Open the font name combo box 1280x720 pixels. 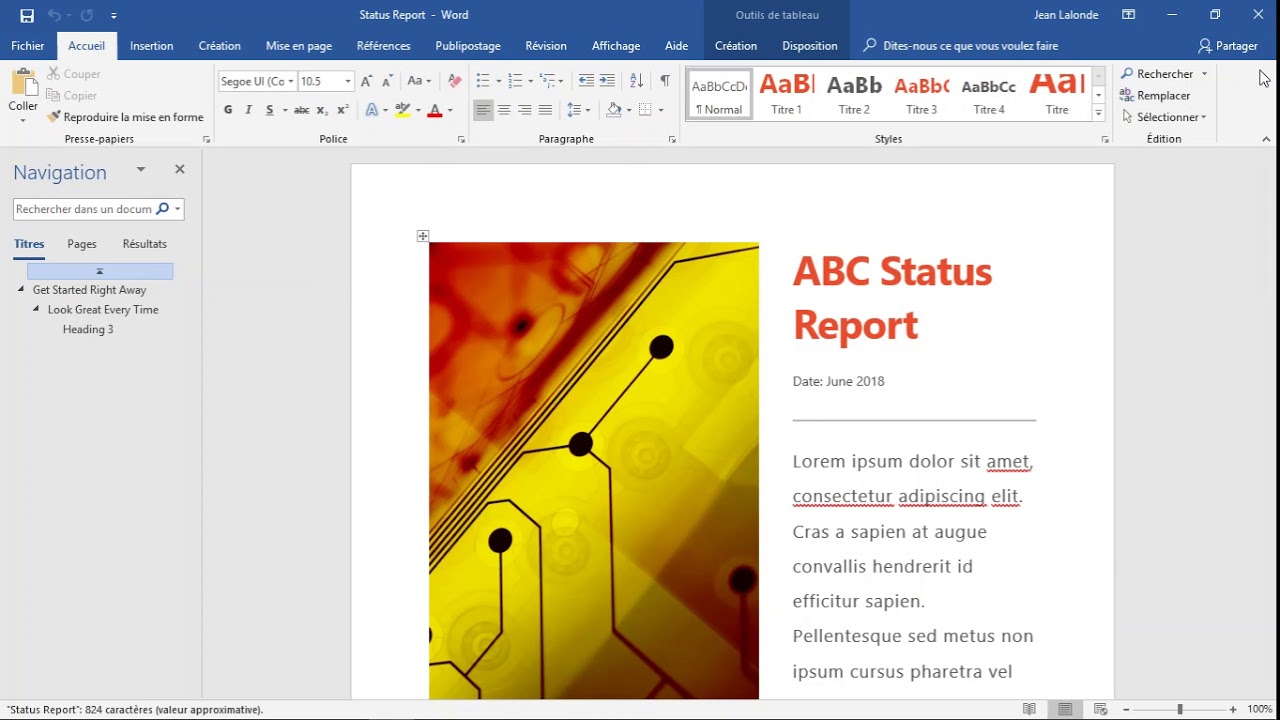(258, 81)
